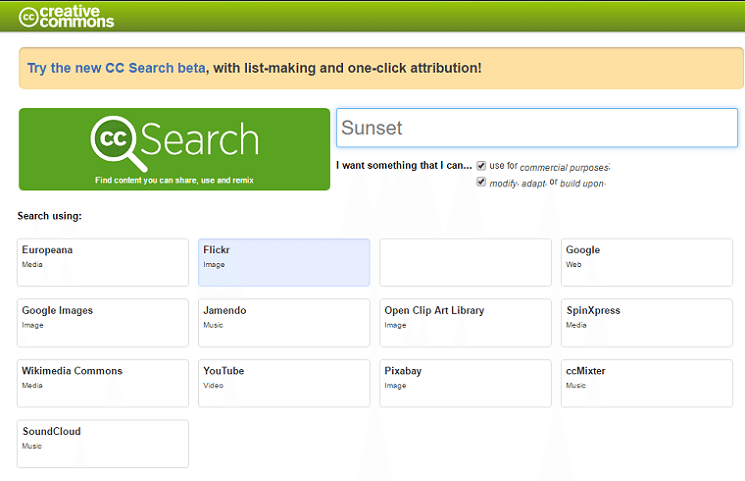Pick Pixabay image search source
This screenshot has height=481, width=745.
465,383
